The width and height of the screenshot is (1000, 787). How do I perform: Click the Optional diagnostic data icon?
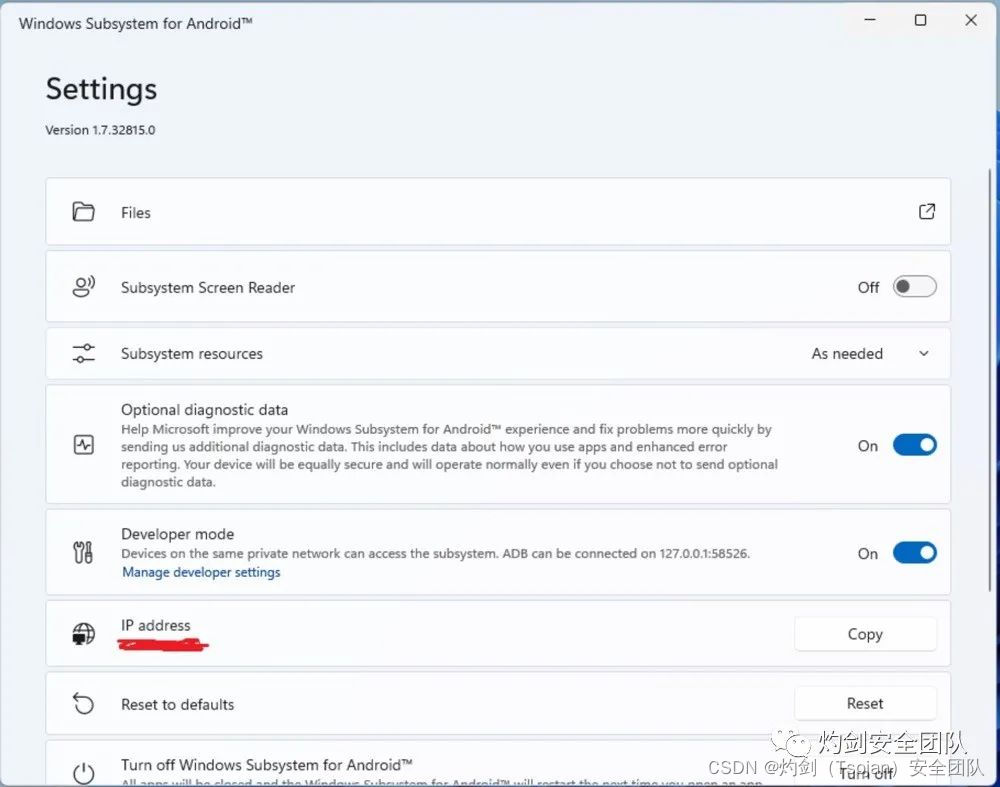pos(84,445)
